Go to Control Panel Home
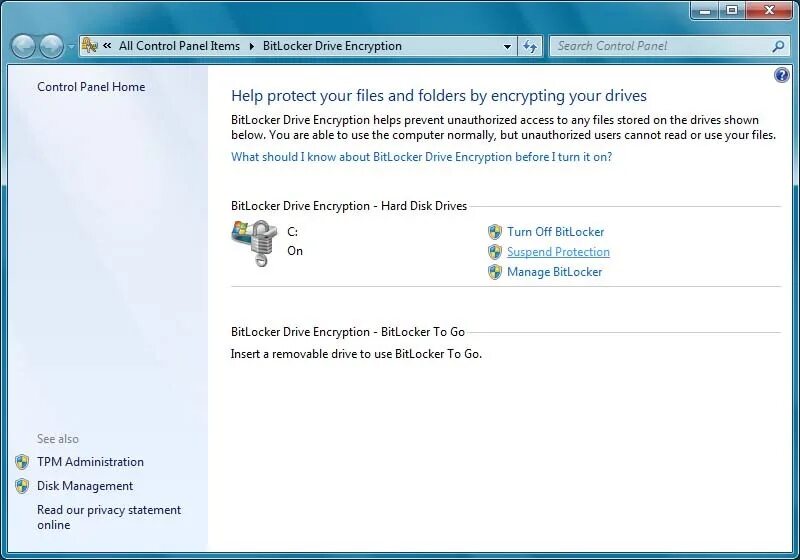The width and height of the screenshot is (800, 560). coord(91,87)
